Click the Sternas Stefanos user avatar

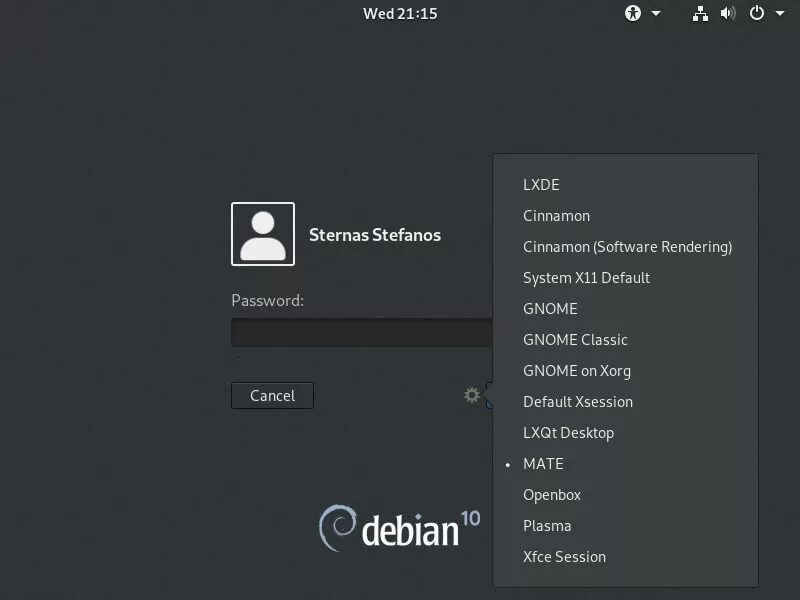[x=263, y=234]
